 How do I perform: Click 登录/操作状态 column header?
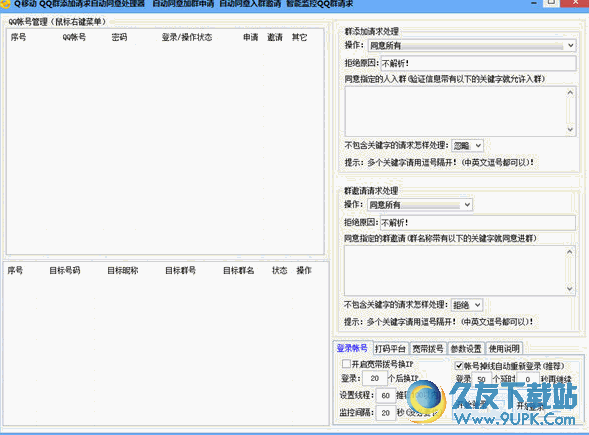pos(187,37)
